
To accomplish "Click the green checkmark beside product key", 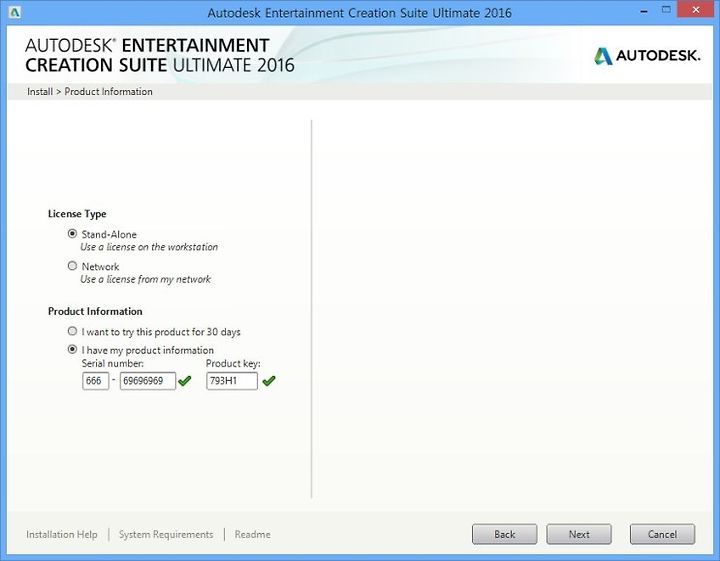I will 269,381.
